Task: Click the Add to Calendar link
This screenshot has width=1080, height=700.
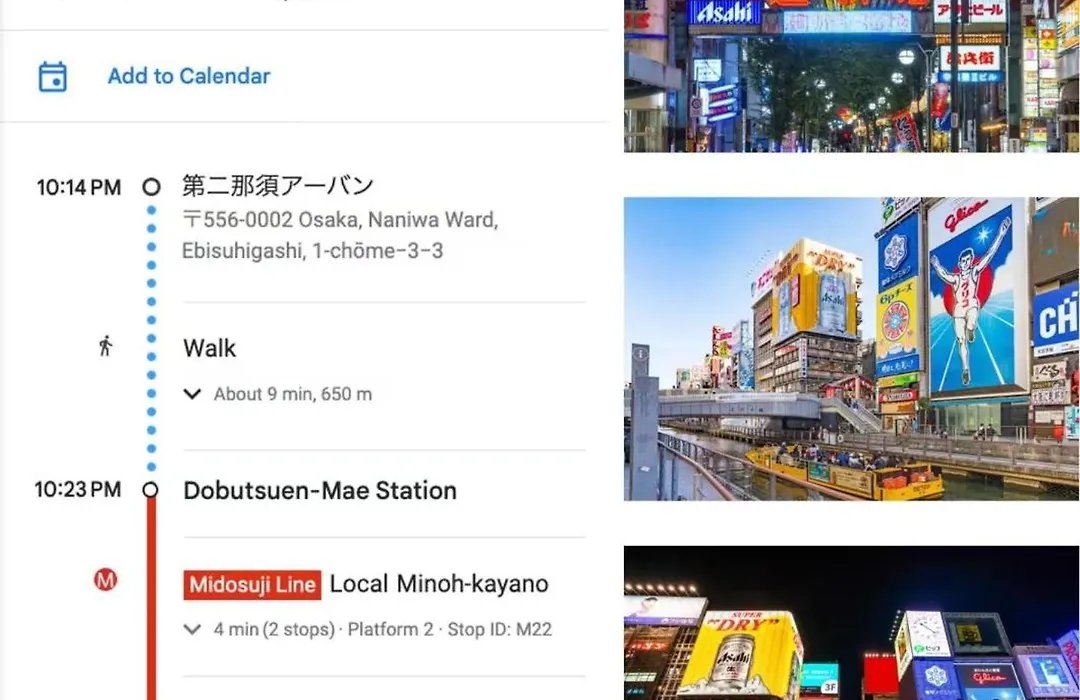Action: (189, 76)
